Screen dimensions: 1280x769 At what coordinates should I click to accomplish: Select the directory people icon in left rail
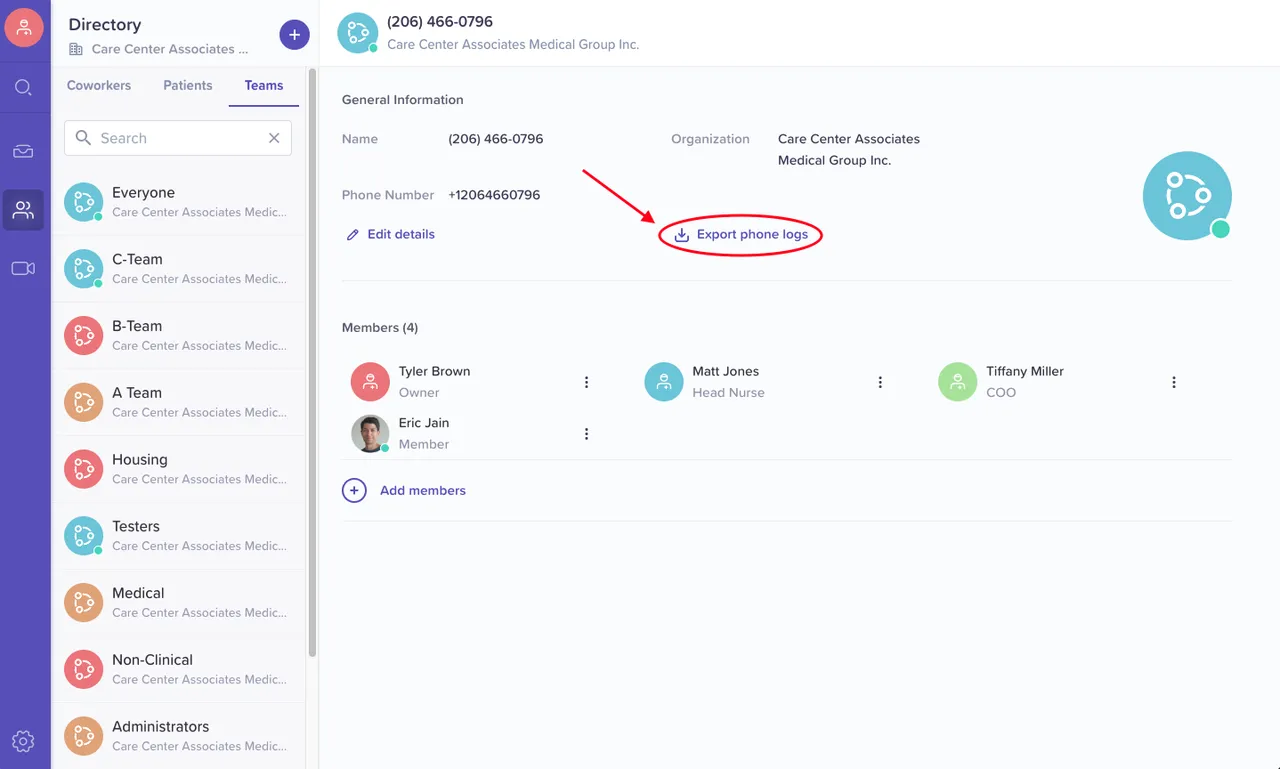point(23,210)
